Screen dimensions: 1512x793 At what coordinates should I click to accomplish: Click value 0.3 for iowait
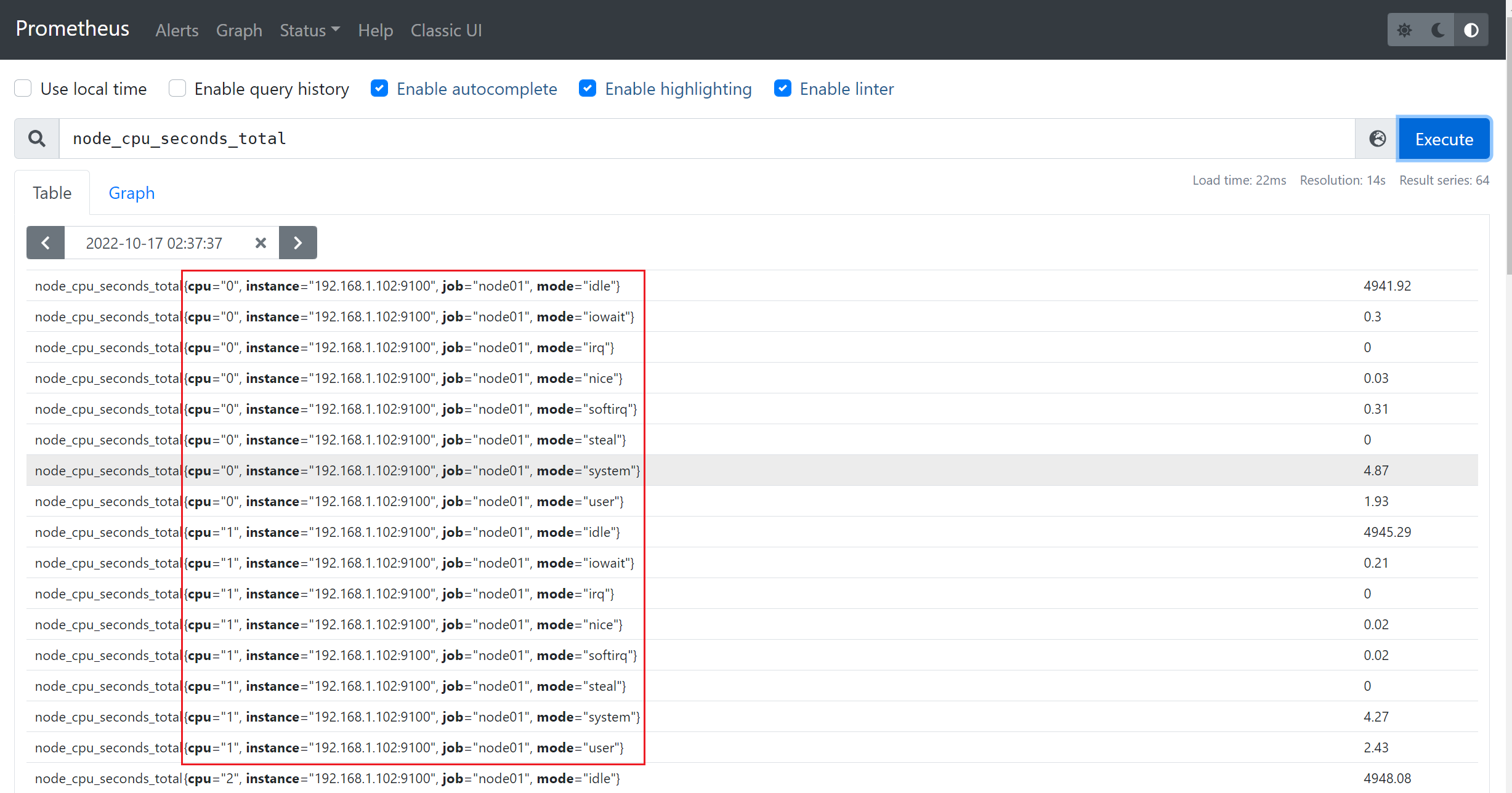point(1372,316)
